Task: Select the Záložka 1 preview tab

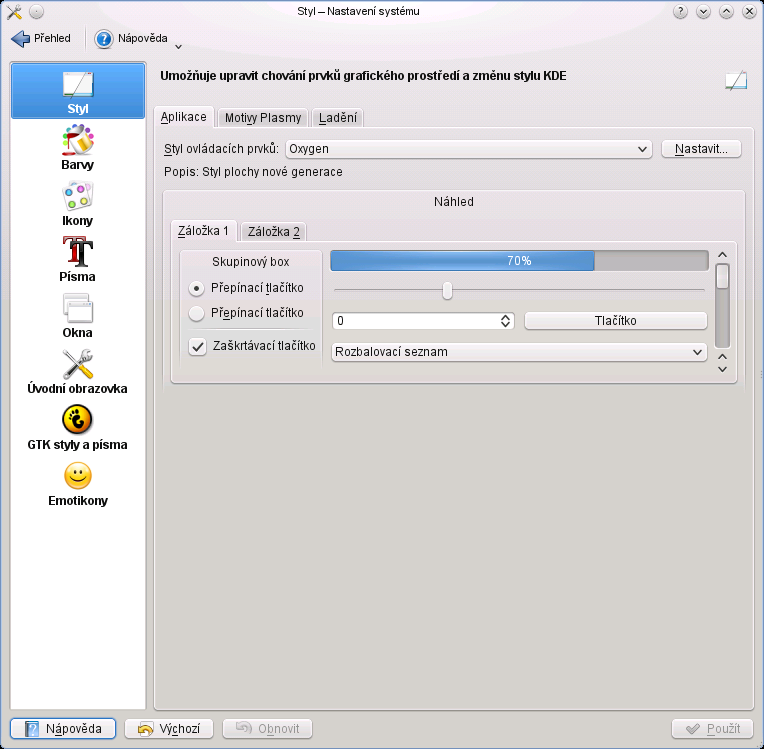Action: (203, 231)
